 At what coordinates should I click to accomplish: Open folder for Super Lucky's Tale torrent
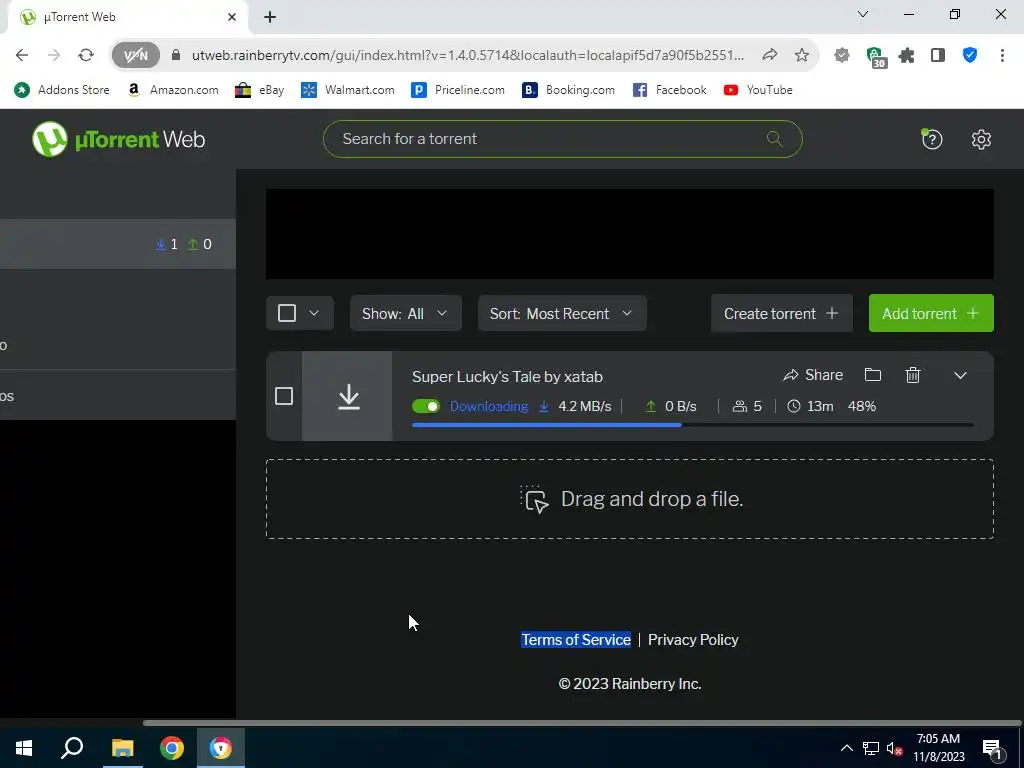coord(872,375)
